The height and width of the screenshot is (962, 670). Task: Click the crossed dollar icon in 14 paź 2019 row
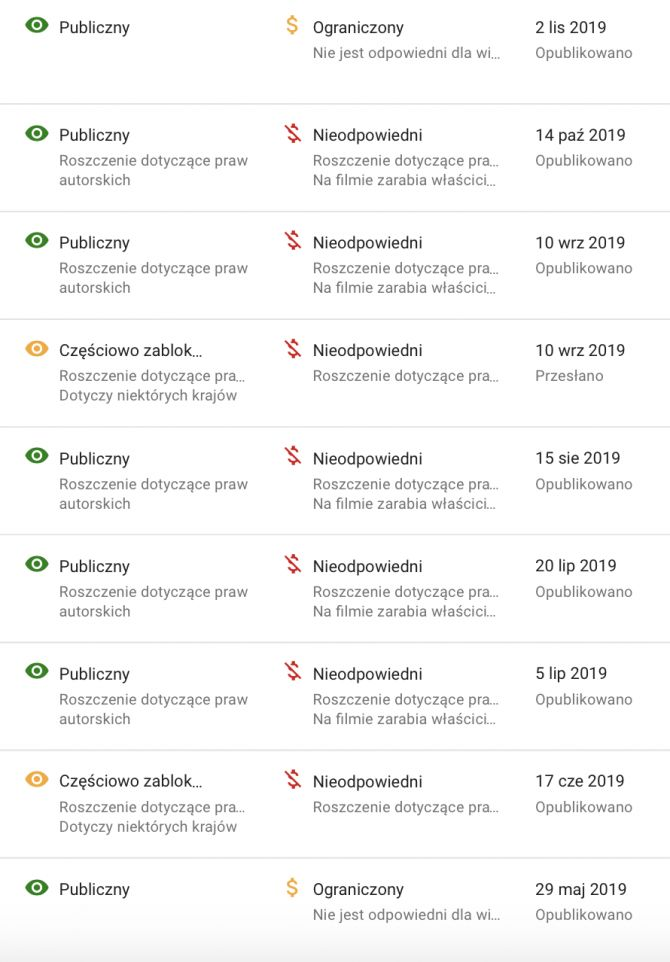[x=292, y=133]
